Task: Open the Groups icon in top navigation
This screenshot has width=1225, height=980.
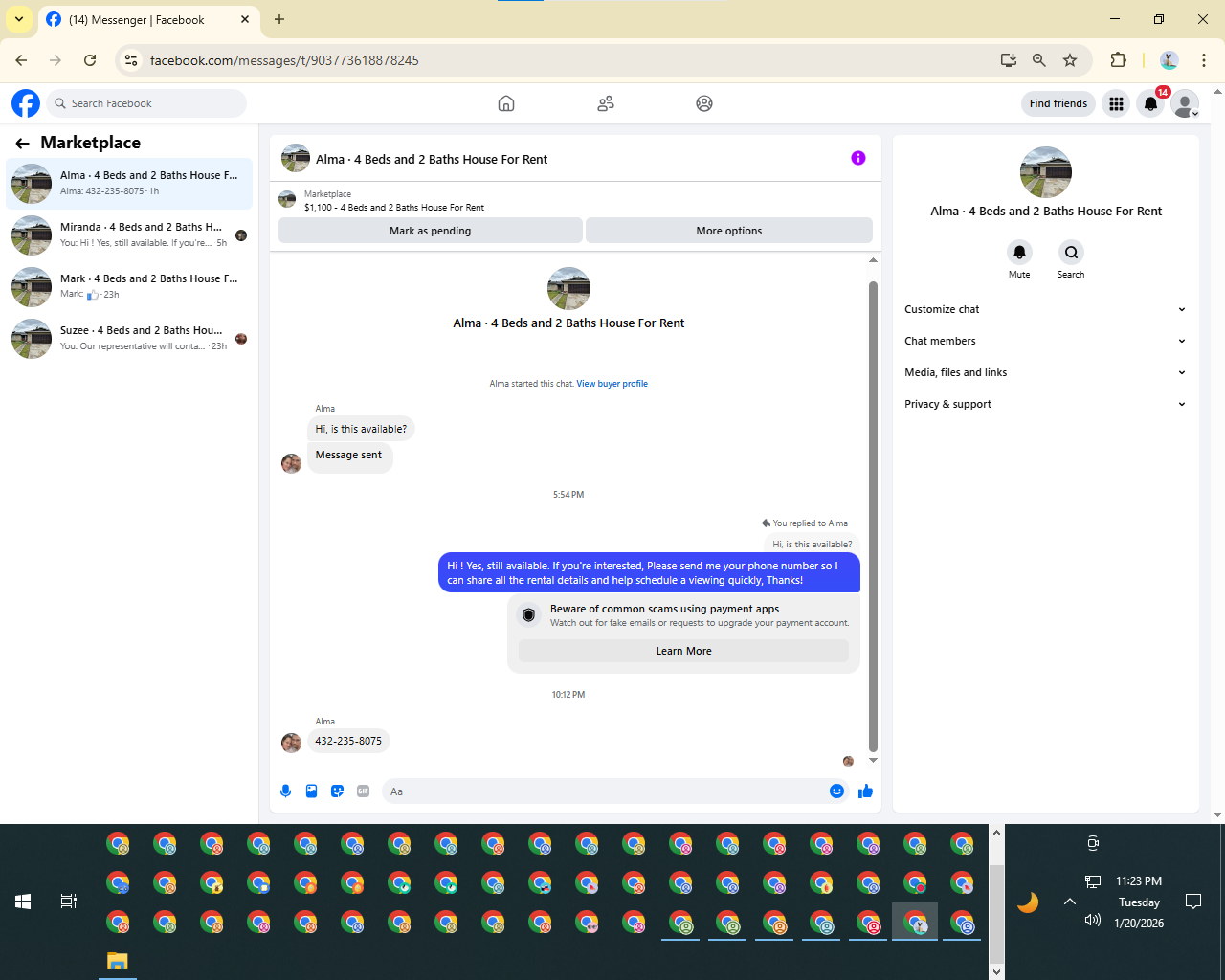Action: [704, 103]
